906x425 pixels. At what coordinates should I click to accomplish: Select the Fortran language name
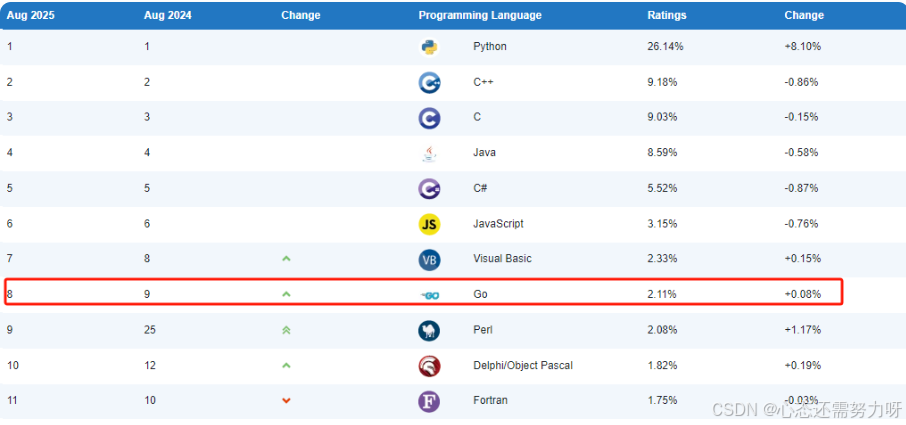(x=491, y=400)
